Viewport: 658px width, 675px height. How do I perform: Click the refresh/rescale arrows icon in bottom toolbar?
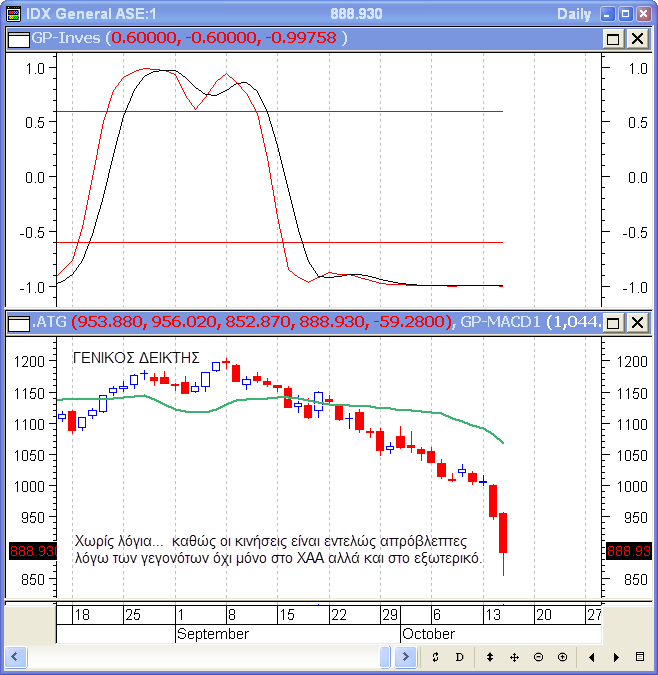(436, 657)
